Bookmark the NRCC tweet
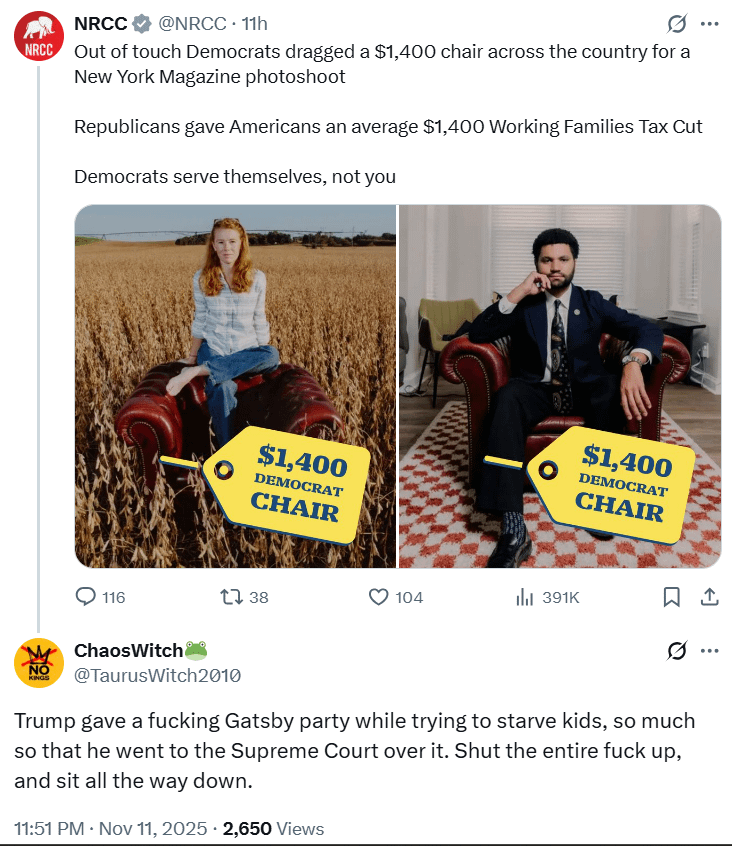This screenshot has height=846, width=732. point(672,597)
